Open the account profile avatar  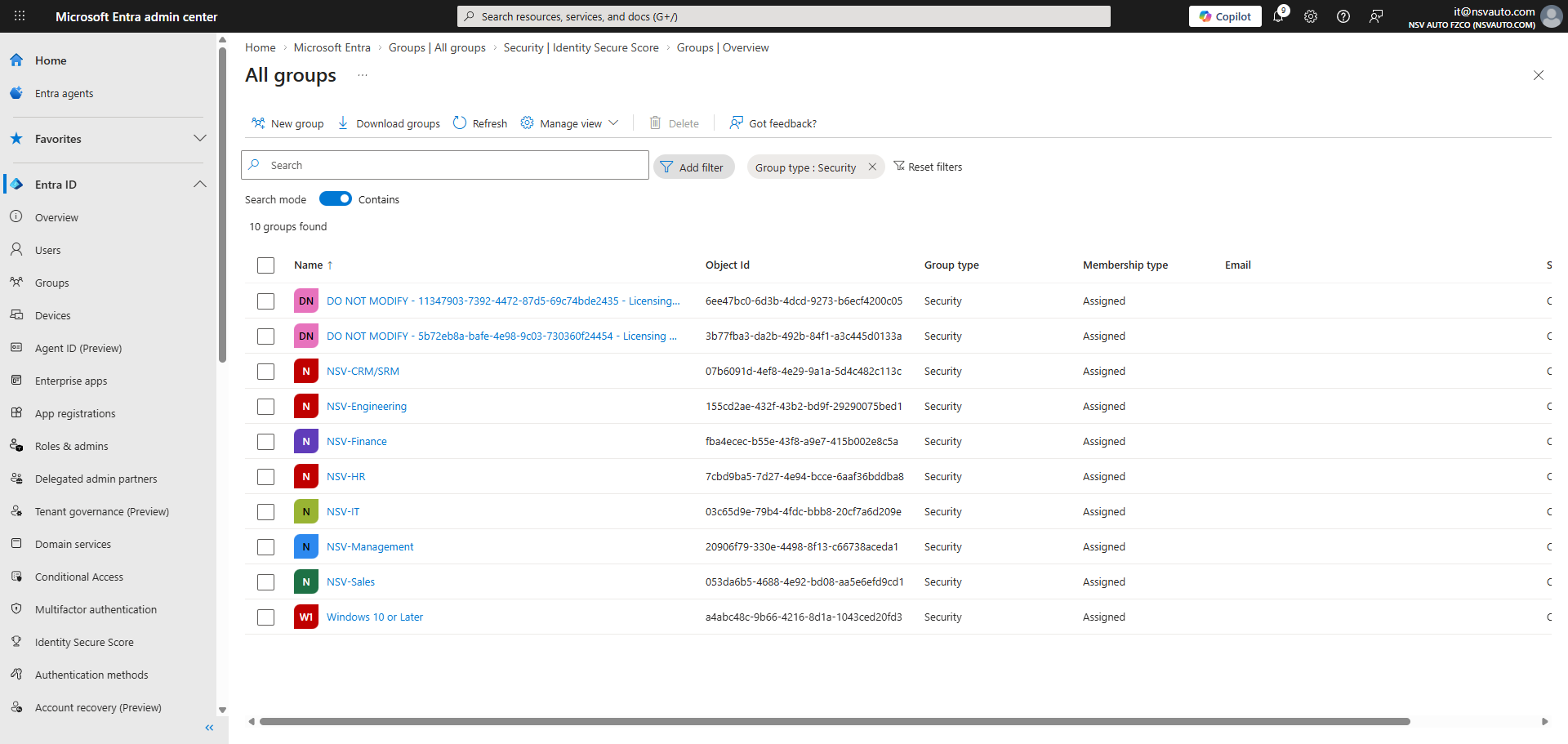(1551, 16)
